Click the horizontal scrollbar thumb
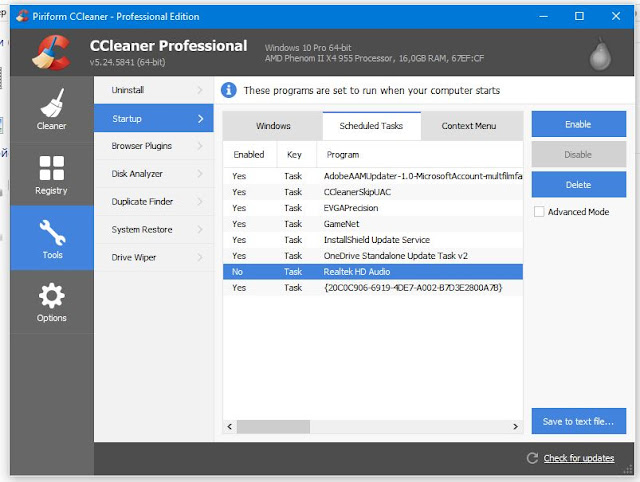Screen dimensions: 640x482 [273, 426]
